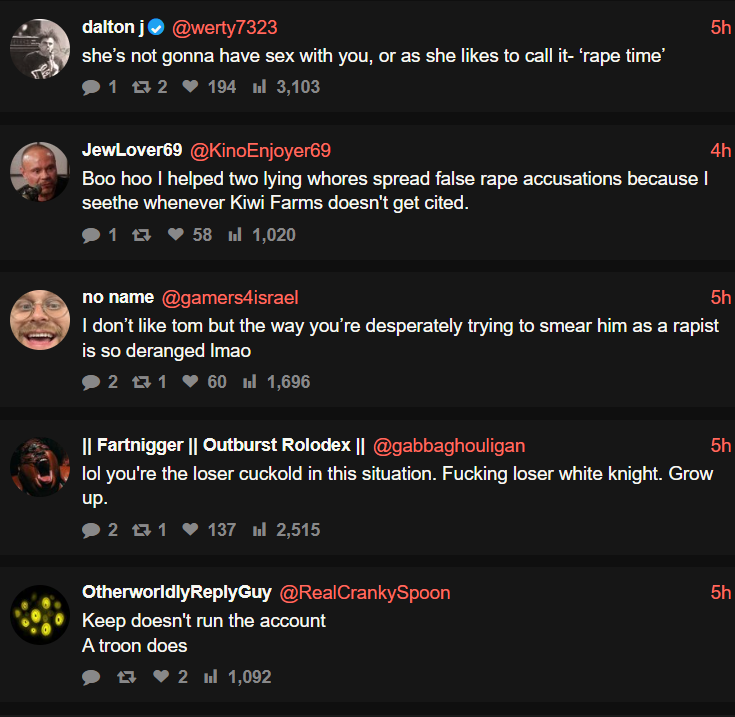Click the retweet icon on @KinoEnjoyer69's post

140,235
